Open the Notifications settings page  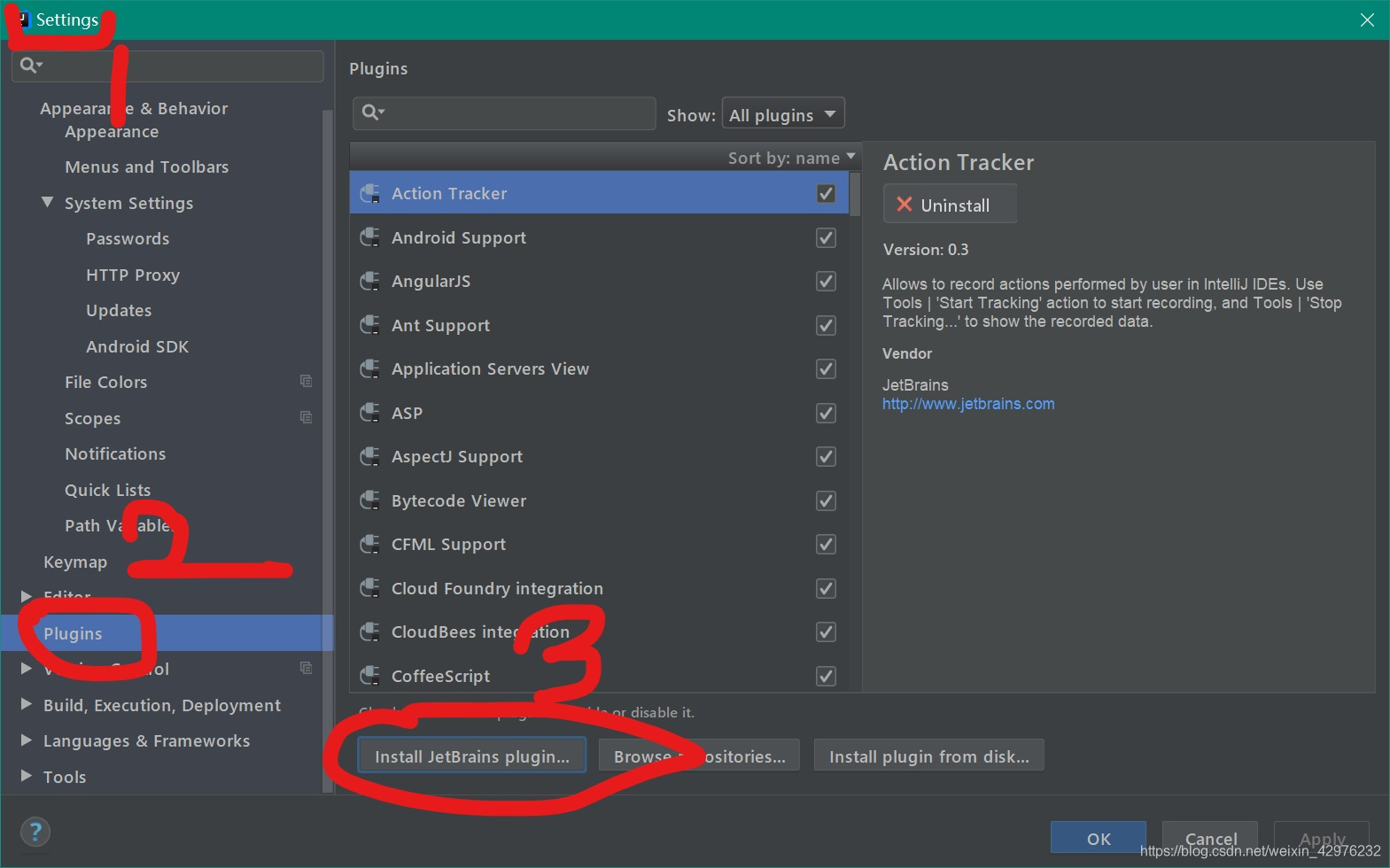pos(115,453)
